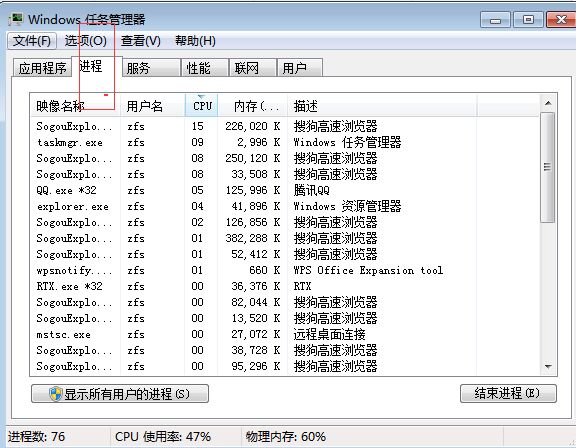Close the Task Manager window
Viewport: 576px width, 448px height.
[x=561, y=20]
